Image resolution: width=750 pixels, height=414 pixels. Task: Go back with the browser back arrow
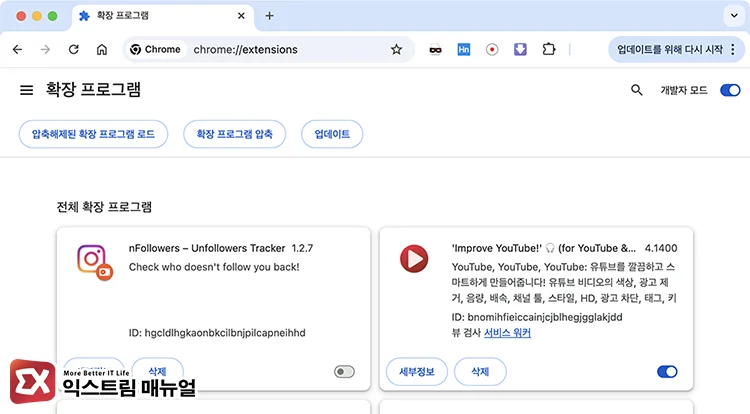[x=18, y=49]
